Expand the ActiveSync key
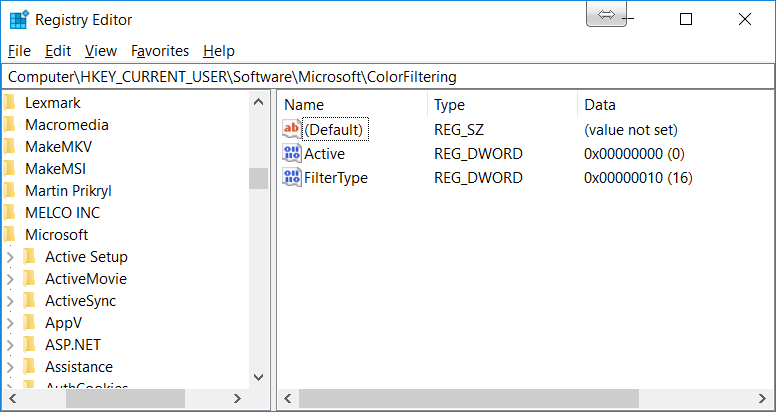This screenshot has width=776, height=412. coord(10,301)
